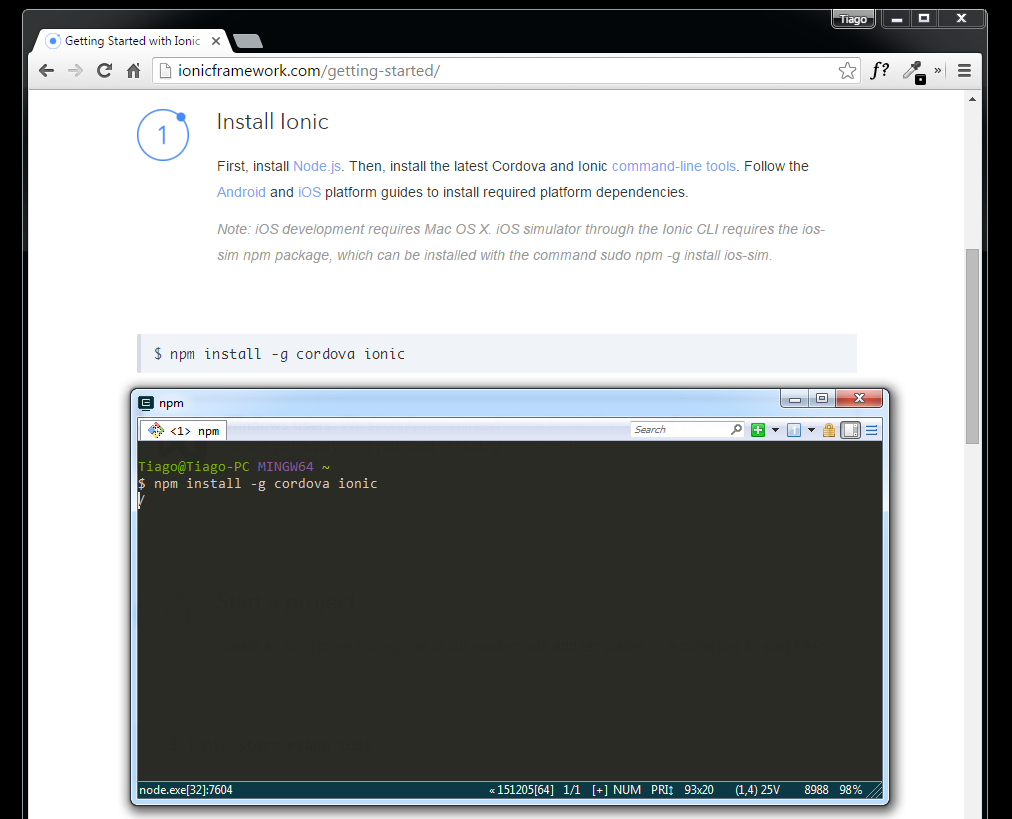The height and width of the screenshot is (819, 1012).
Task: Show hidden extensions with the chevron
Action: pos(938,70)
